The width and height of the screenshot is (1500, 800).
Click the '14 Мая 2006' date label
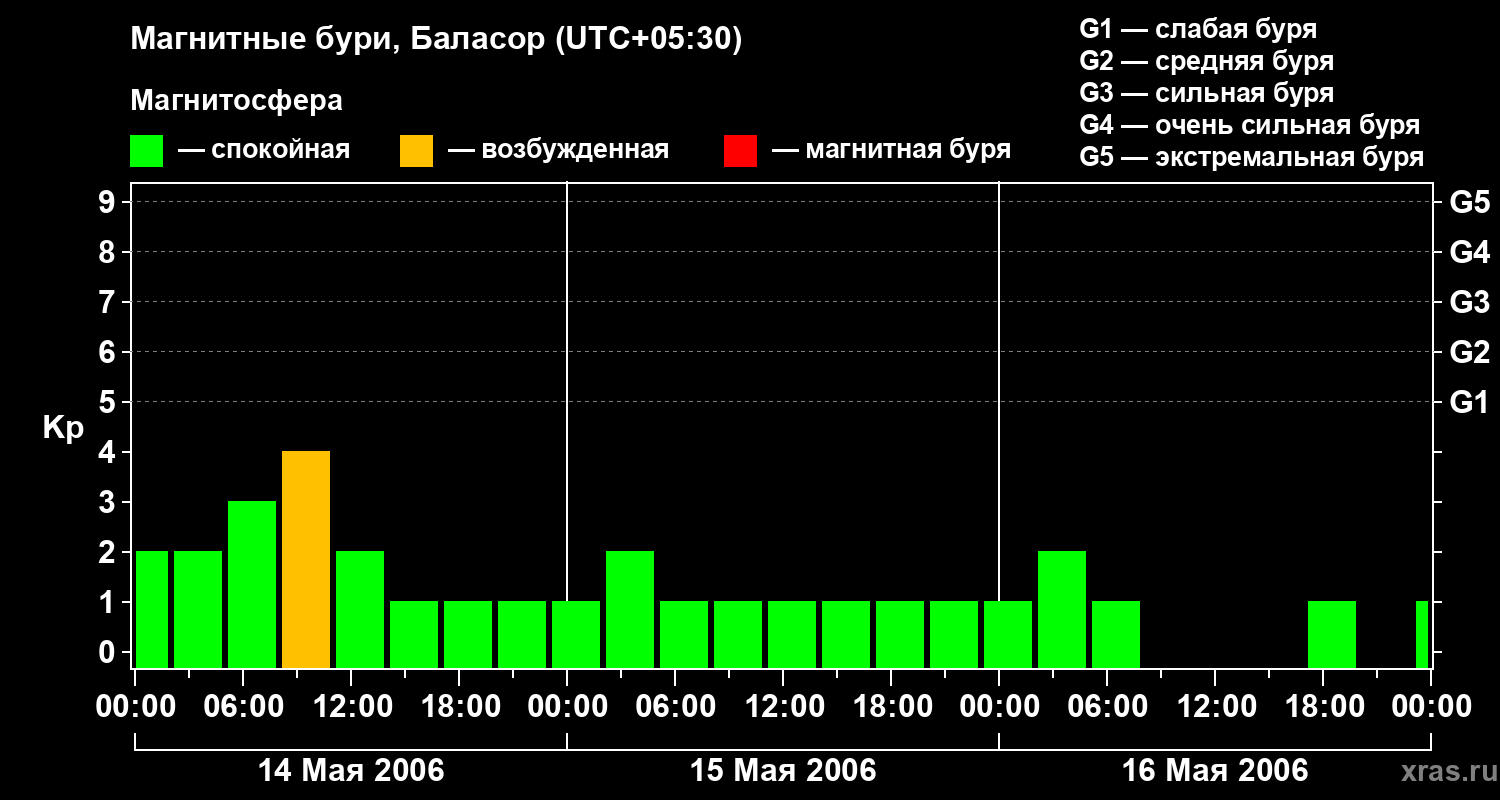(x=351, y=771)
